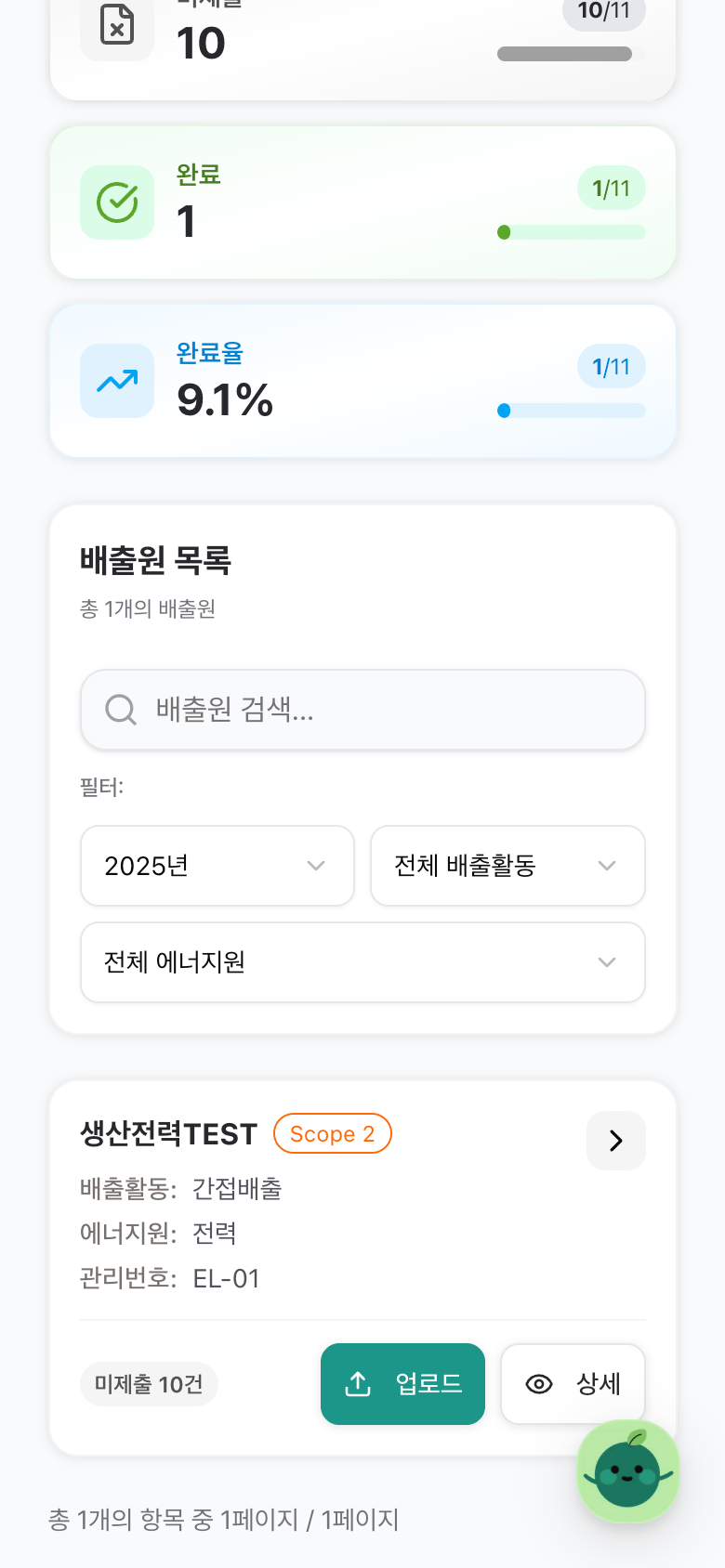Click the Scope 2 badge

(x=333, y=1133)
